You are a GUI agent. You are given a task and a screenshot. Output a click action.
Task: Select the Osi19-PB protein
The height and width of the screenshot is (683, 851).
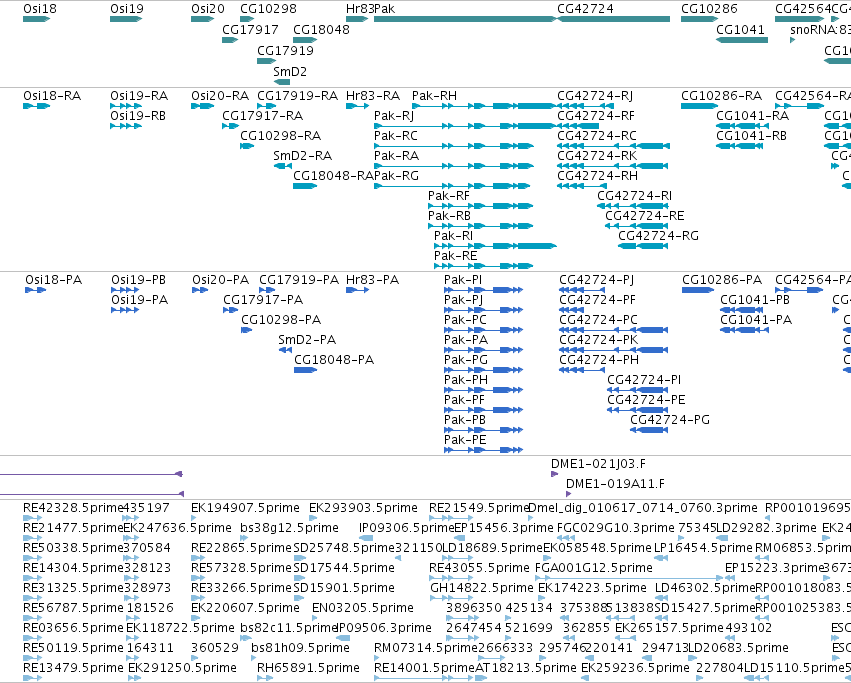(x=125, y=290)
